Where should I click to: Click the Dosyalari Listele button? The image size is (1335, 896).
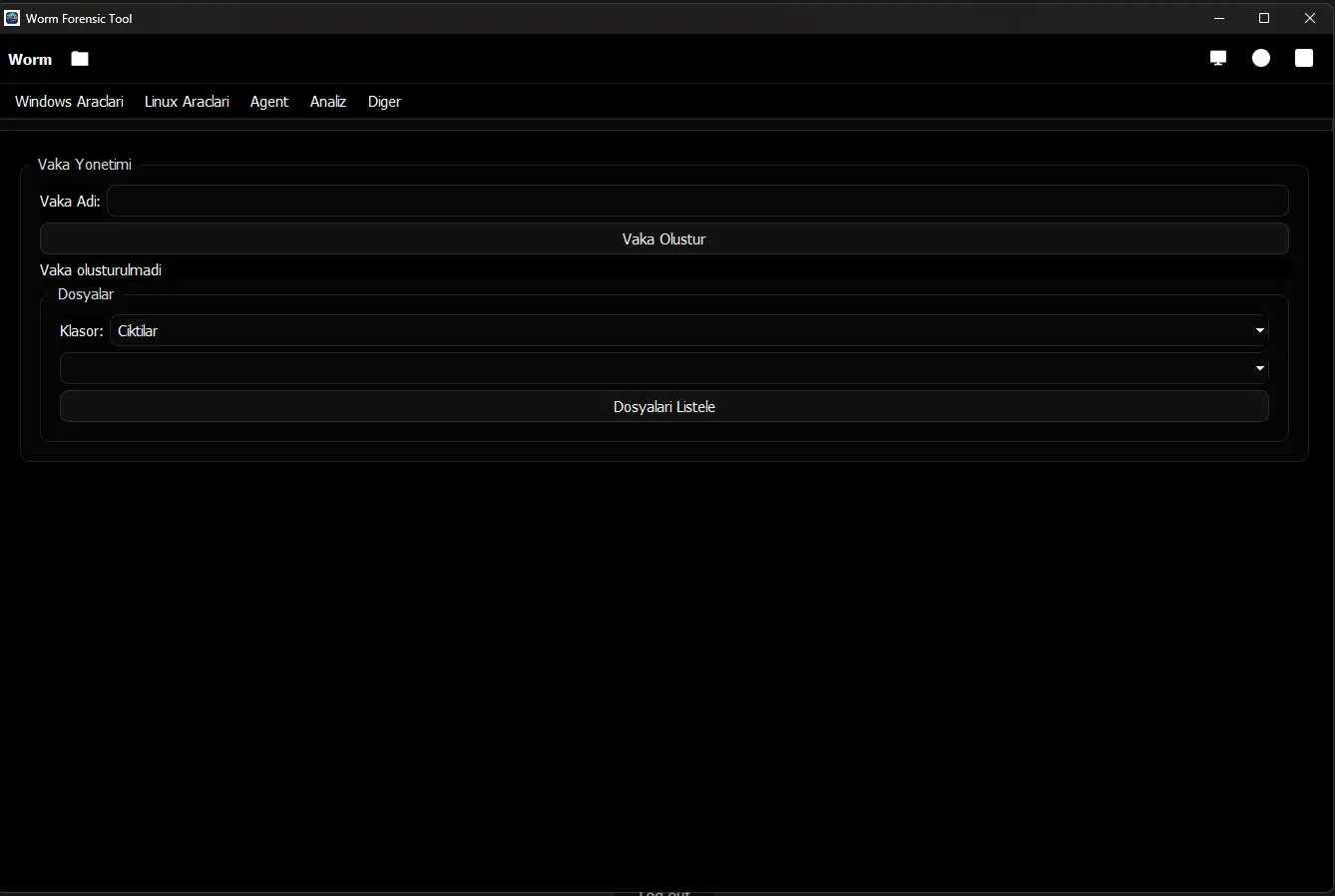pyautogui.click(x=665, y=407)
